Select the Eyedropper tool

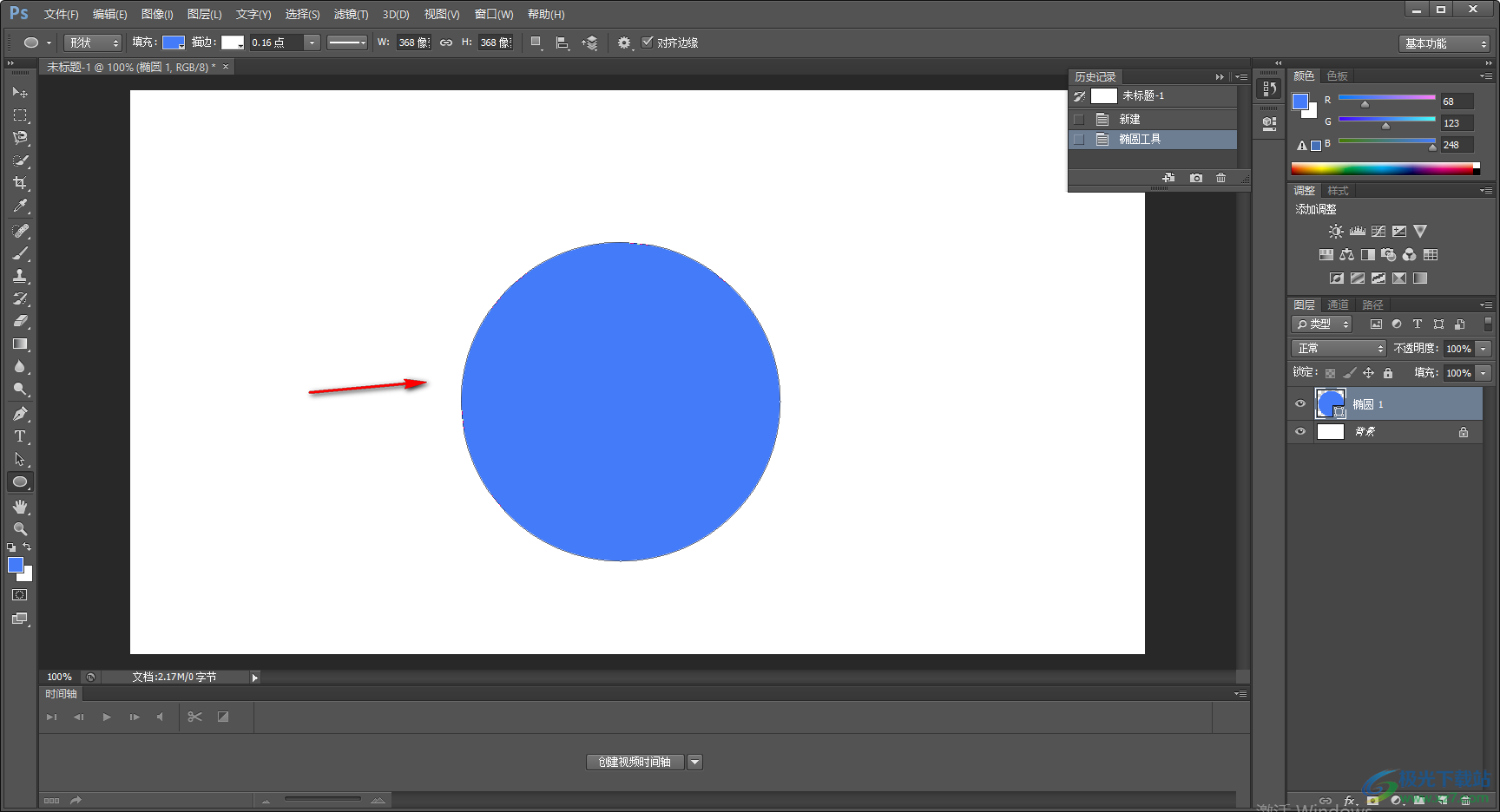[20, 206]
